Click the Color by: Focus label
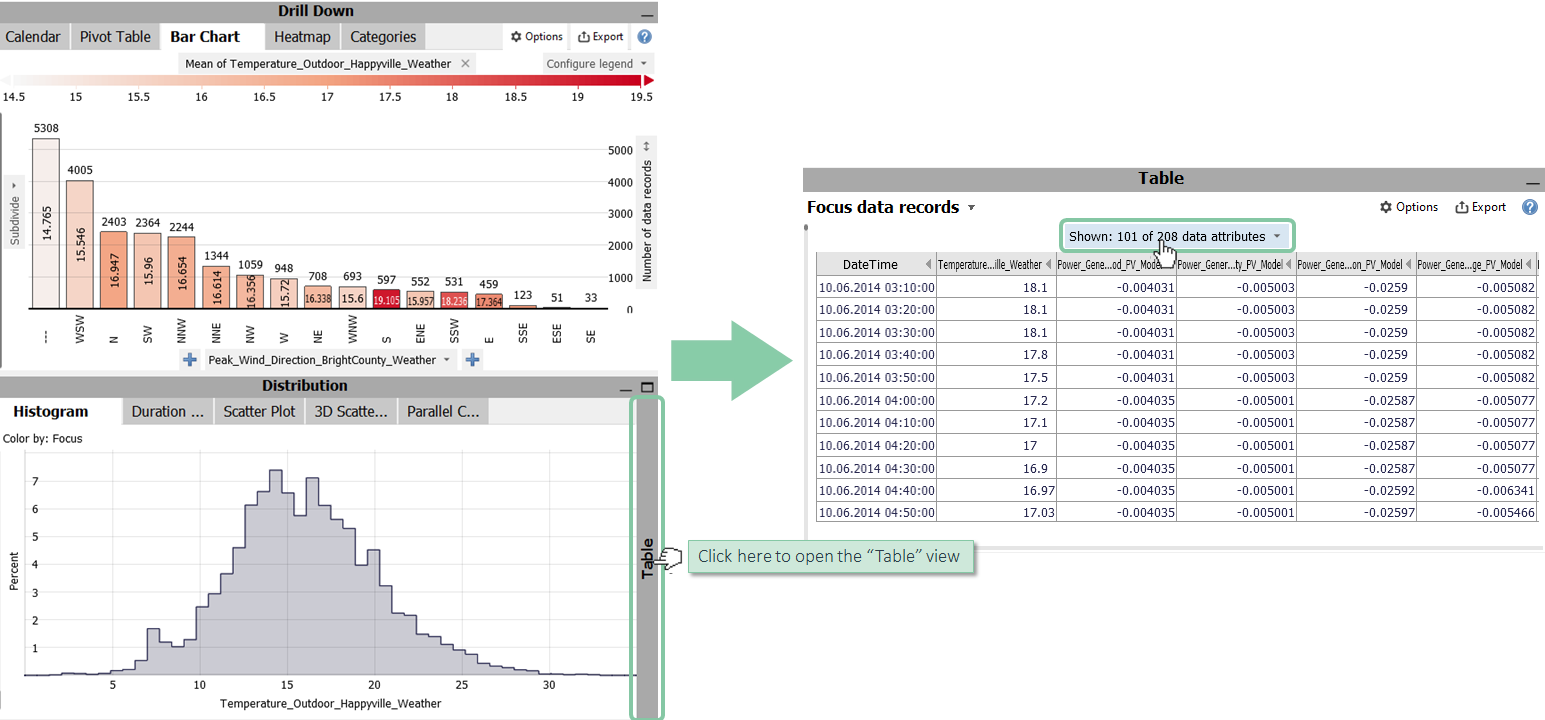The image size is (1545, 720). click(x=42, y=438)
